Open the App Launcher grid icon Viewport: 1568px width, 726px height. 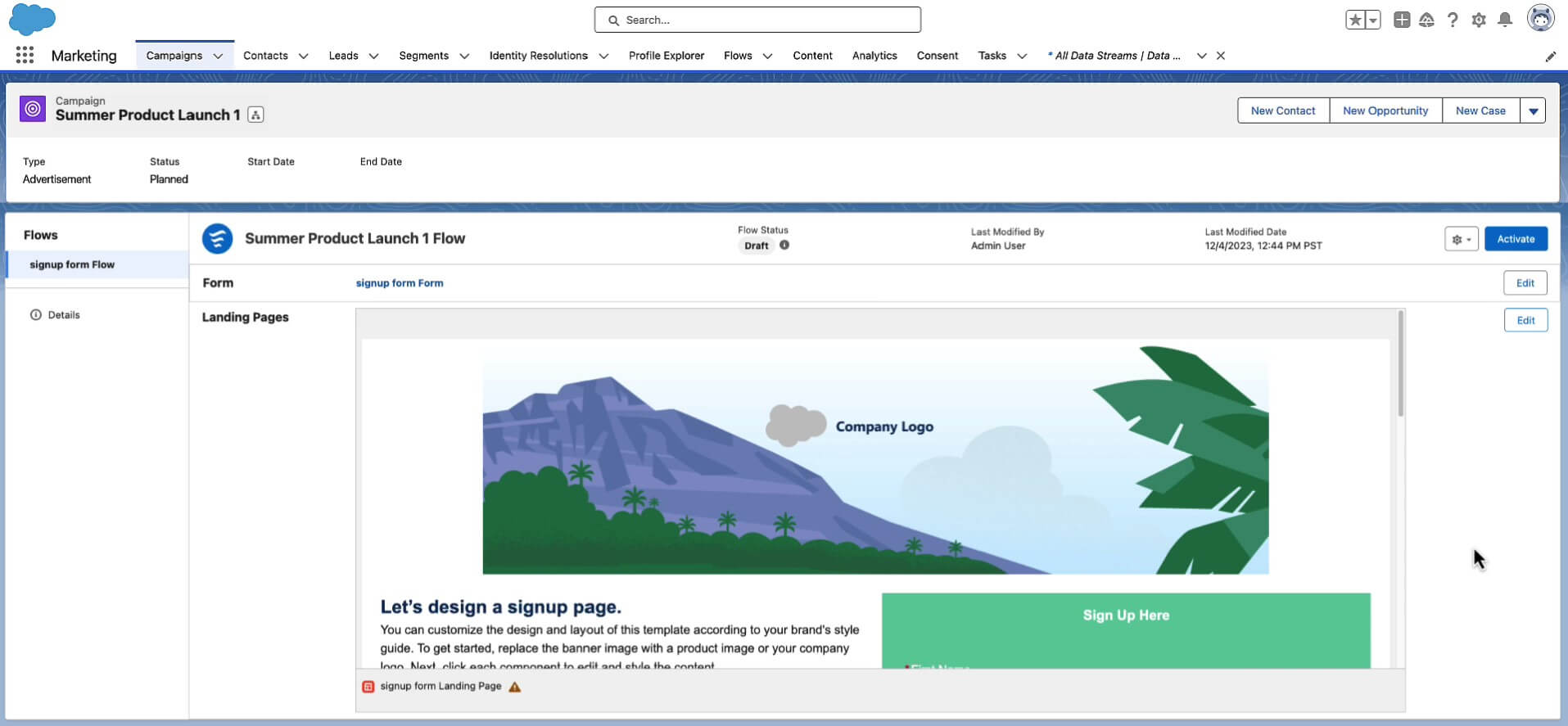[25, 55]
